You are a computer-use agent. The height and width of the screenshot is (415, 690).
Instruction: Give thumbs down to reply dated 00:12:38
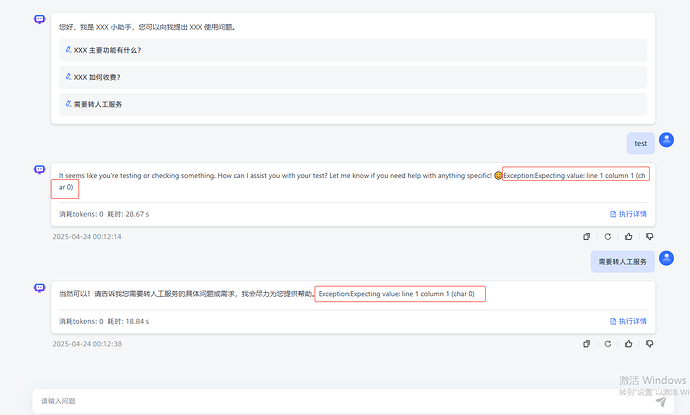pos(650,344)
